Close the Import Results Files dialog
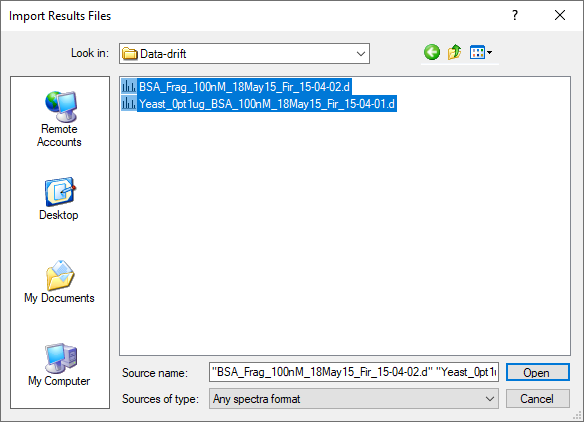 [x=560, y=15]
